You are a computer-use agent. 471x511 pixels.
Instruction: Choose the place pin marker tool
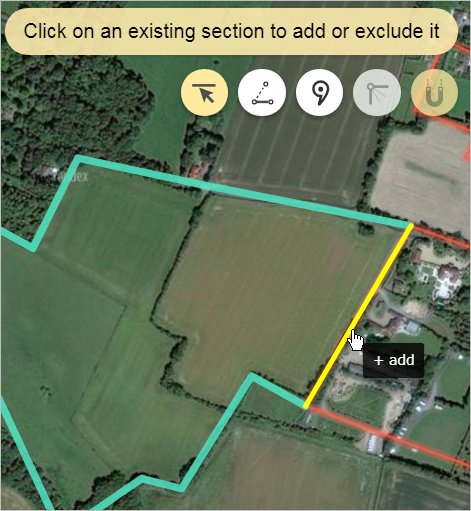(x=319, y=93)
